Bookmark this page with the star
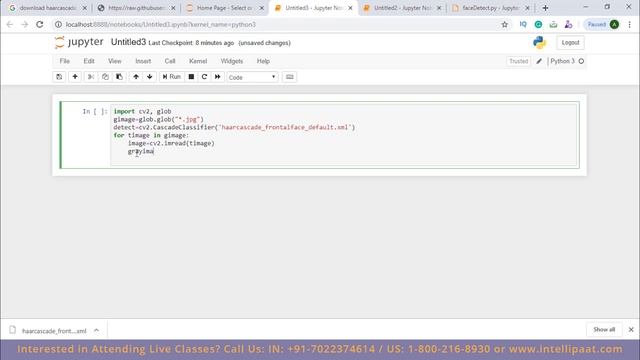The width and height of the screenshot is (640, 360). pyautogui.click(x=505, y=24)
